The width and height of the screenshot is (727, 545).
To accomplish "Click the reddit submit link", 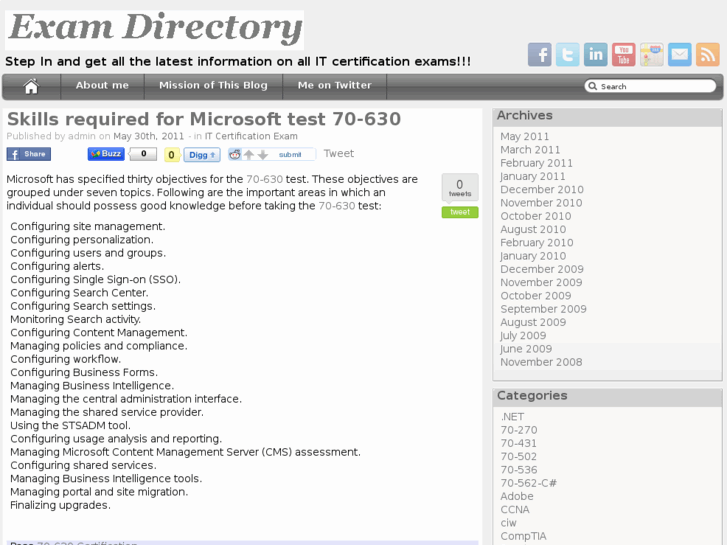I will (290, 155).
